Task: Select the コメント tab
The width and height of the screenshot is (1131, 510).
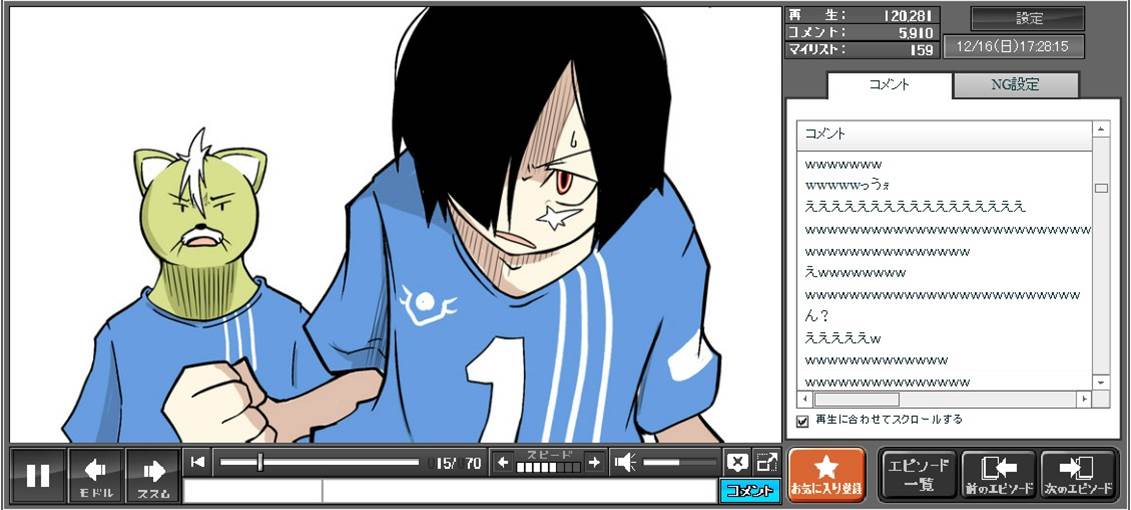Action: [x=888, y=85]
